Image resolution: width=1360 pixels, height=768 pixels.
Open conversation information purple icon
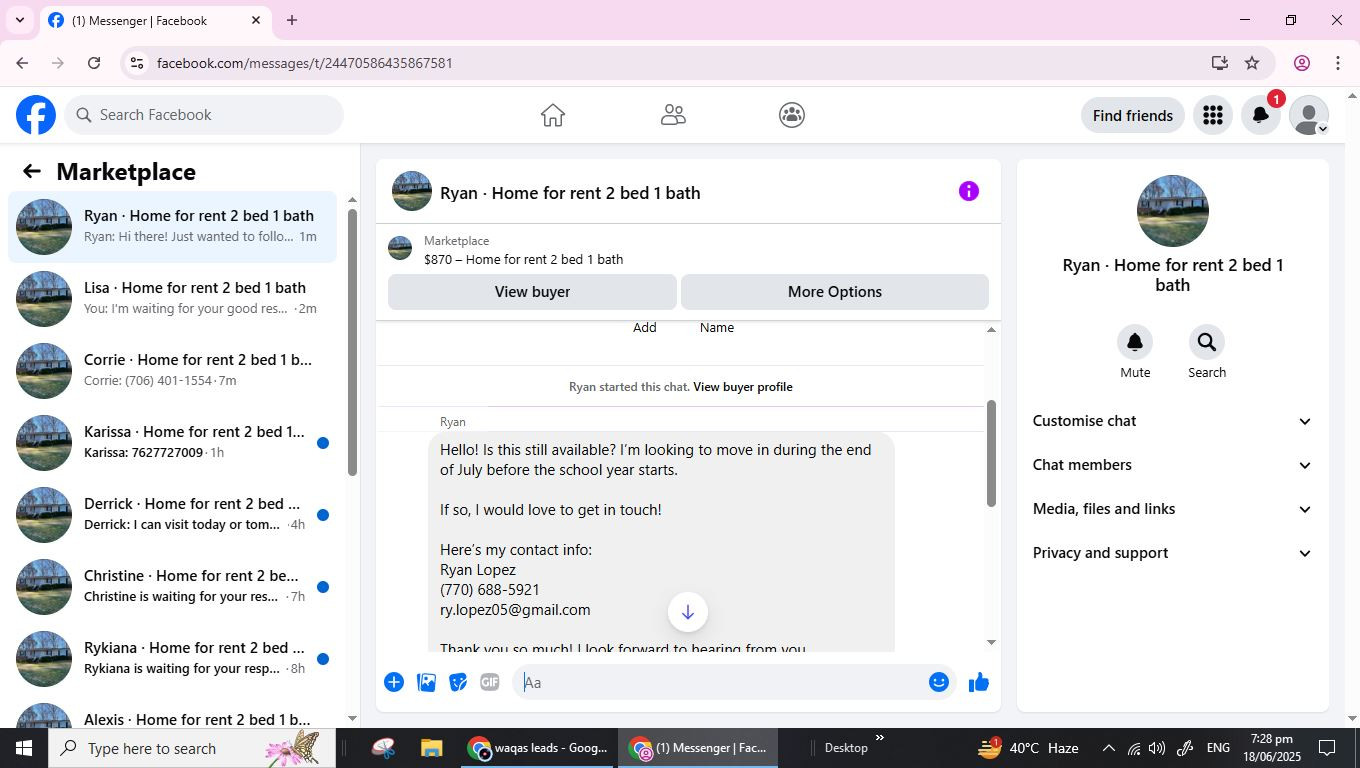[x=969, y=191]
